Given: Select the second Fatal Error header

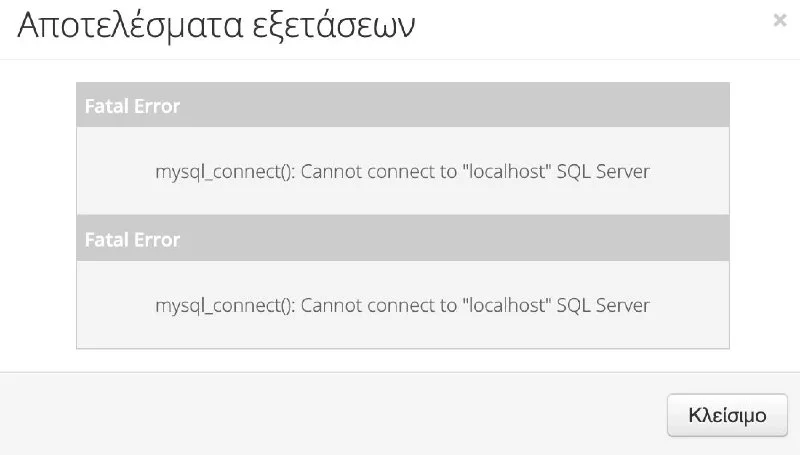Looking at the screenshot, I should 403,238.
